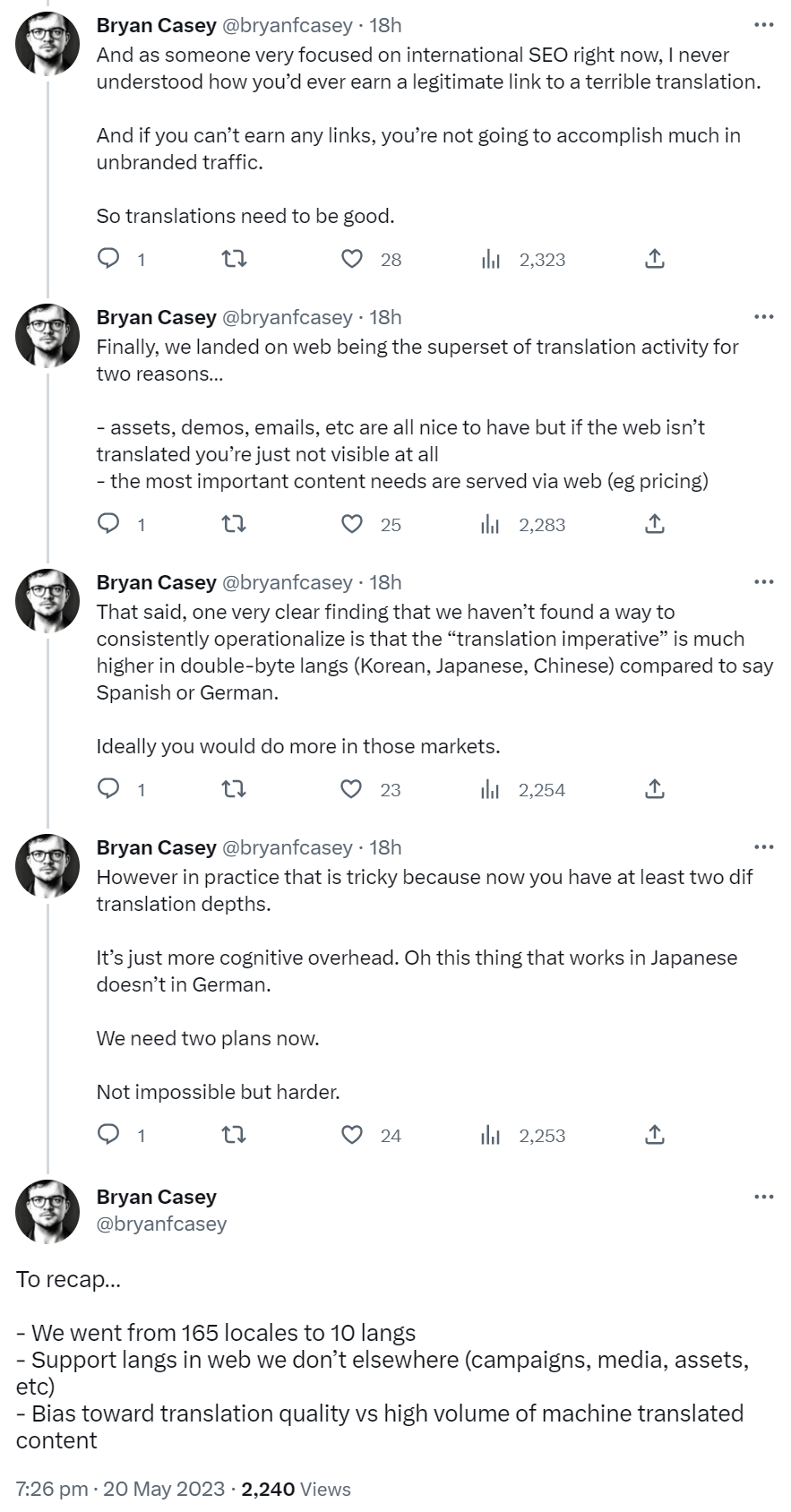Reply to the double-byte langs tweet
This screenshot has height=1512, width=791.
108,789
